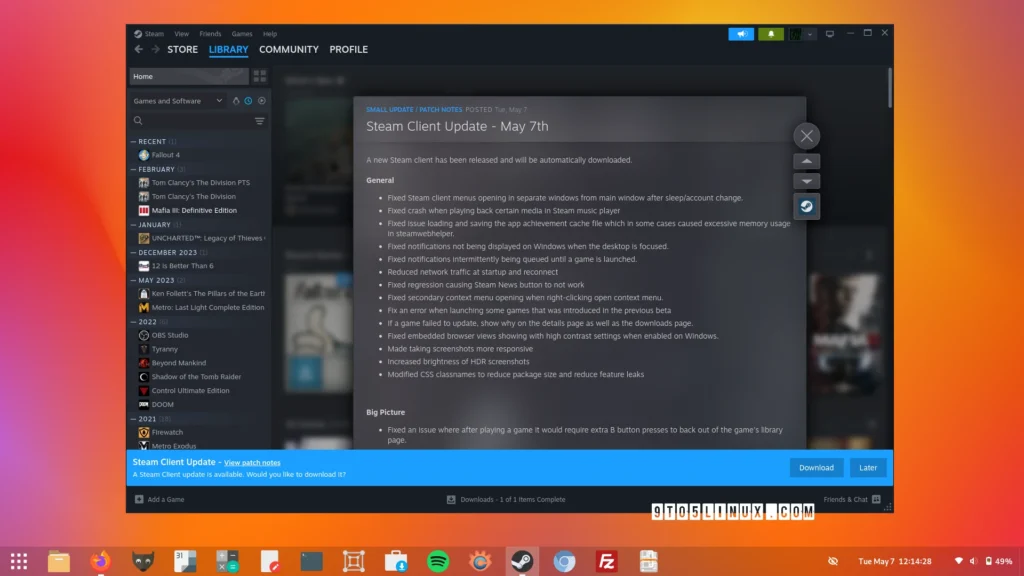Click the Download update button
Screen dimensions: 1024x576
coord(816,468)
